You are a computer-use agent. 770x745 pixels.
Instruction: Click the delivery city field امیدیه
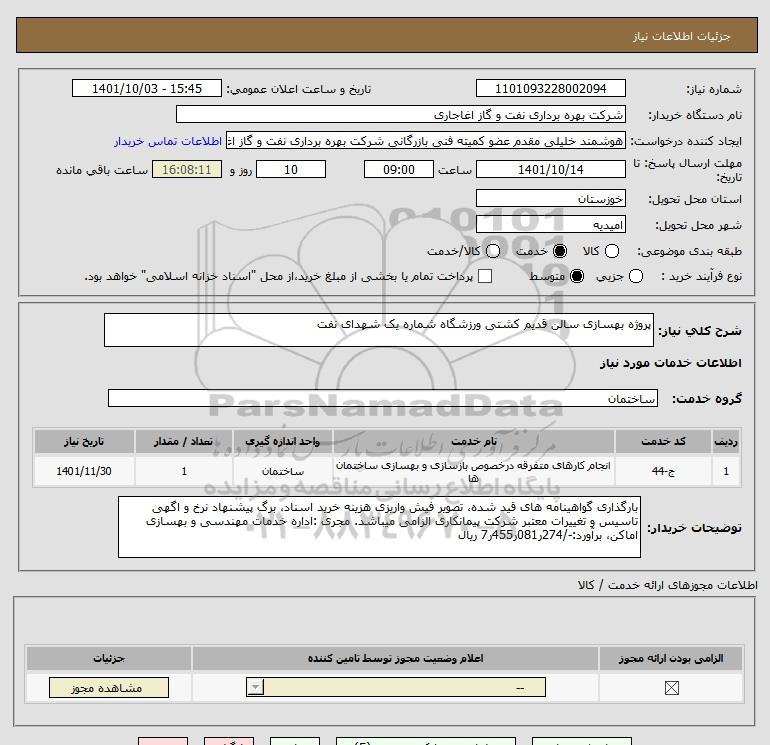pyautogui.click(x=550, y=224)
